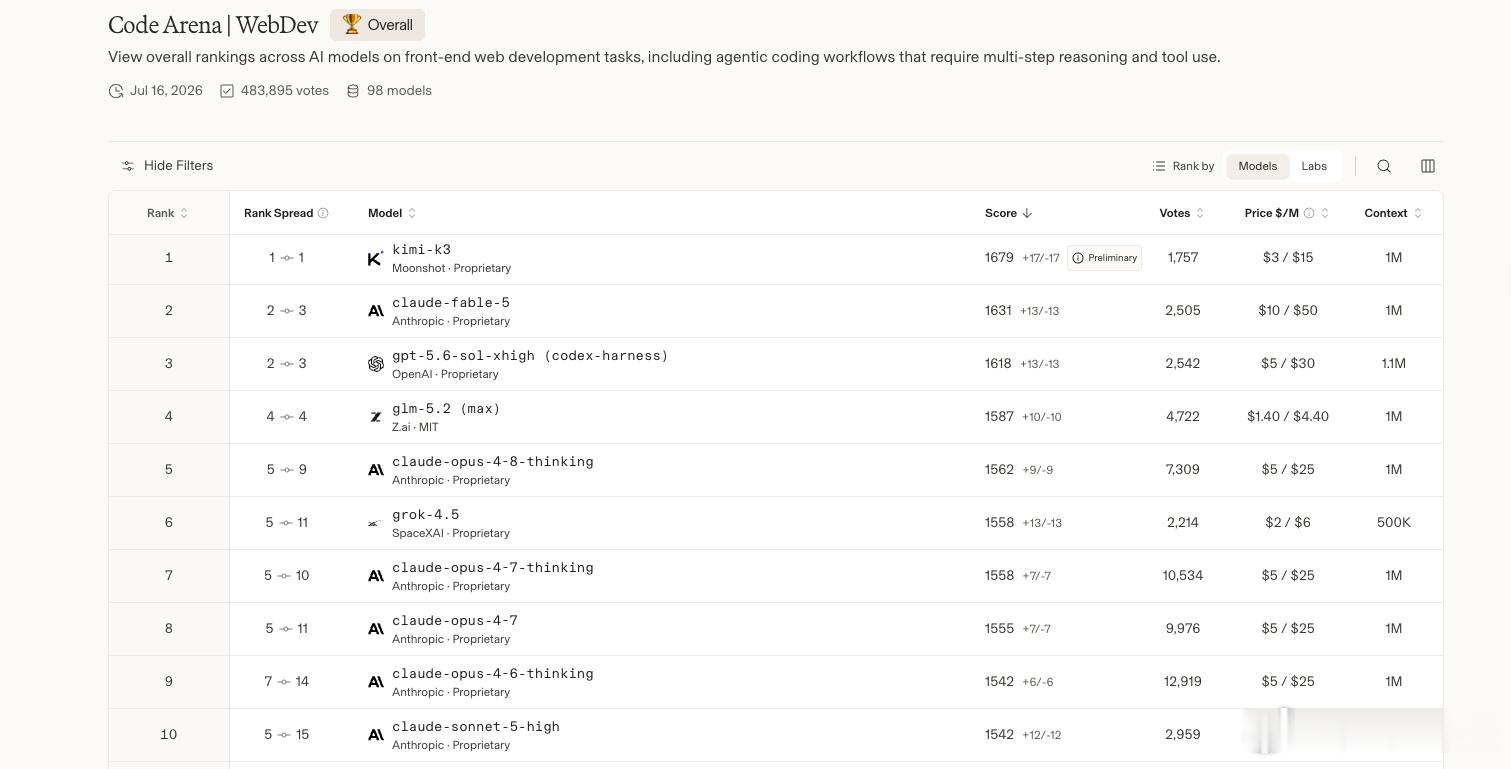Image resolution: width=1511 pixels, height=769 pixels.
Task: Open the claude-opus-4-8-thinking model link
Action: click(x=493, y=462)
